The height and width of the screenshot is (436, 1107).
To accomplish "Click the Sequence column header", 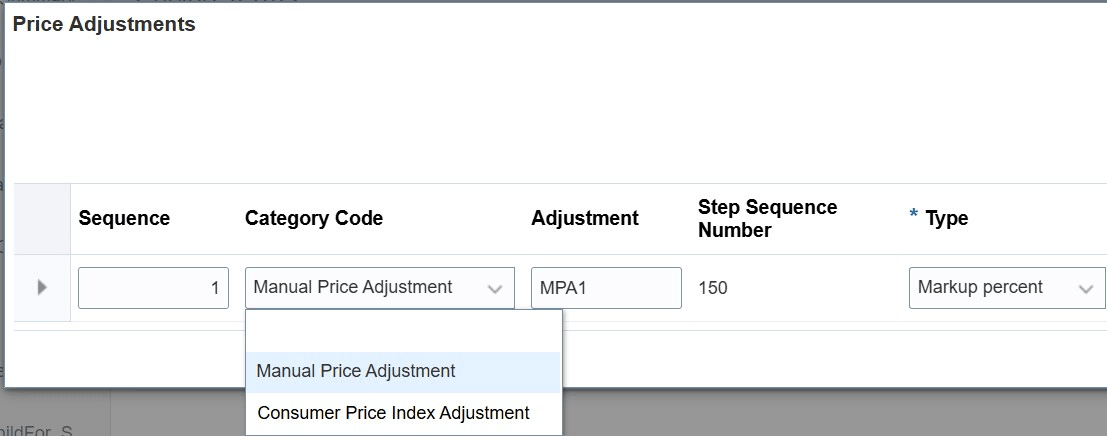I will (x=124, y=218).
